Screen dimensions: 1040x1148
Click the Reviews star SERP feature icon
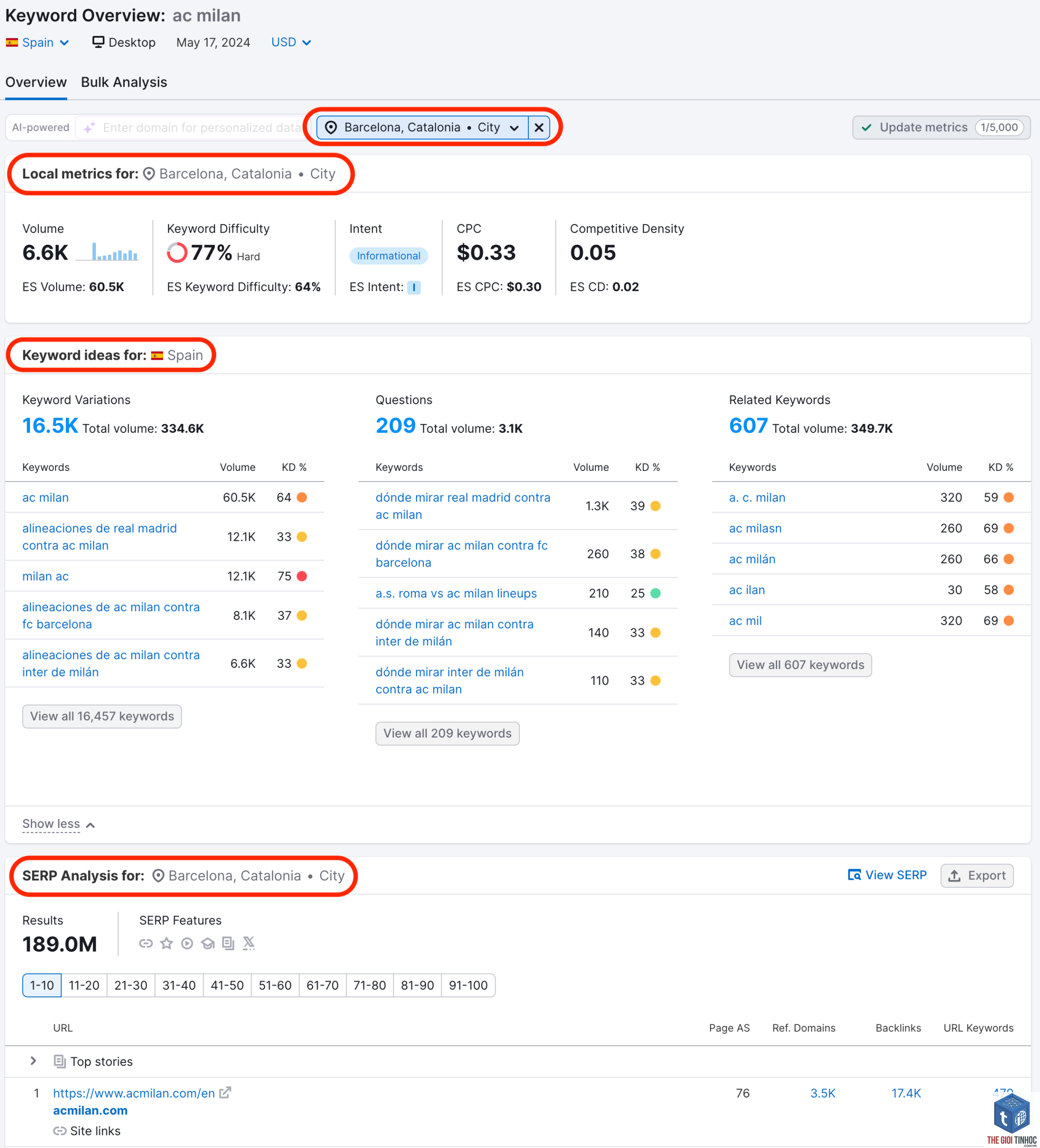pyautogui.click(x=166, y=944)
